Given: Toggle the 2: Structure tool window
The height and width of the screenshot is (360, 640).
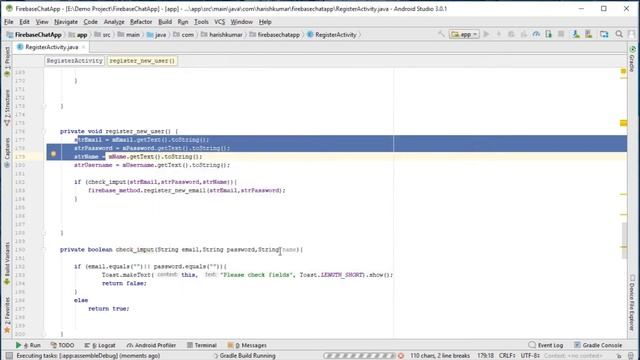Looking at the screenshot, I should click(7, 107).
